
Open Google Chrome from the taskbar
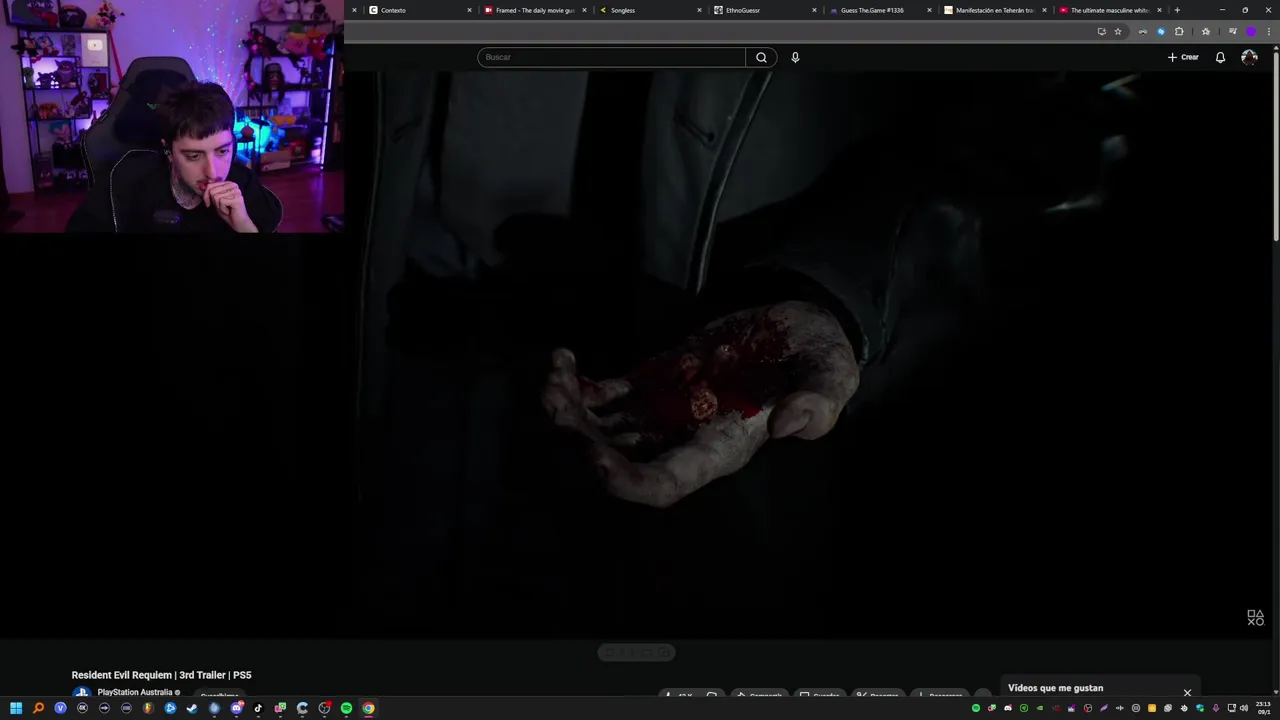click(368, 708)
